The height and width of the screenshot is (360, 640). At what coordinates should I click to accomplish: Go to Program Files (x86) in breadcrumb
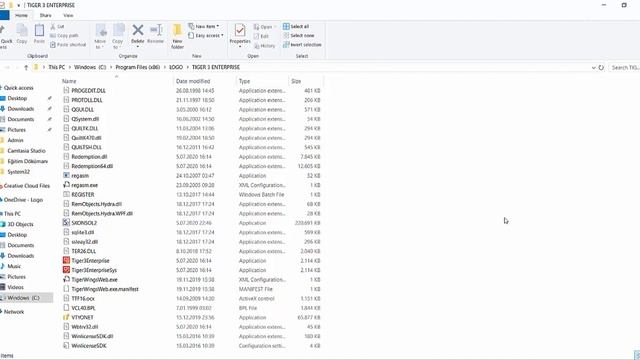138,67
